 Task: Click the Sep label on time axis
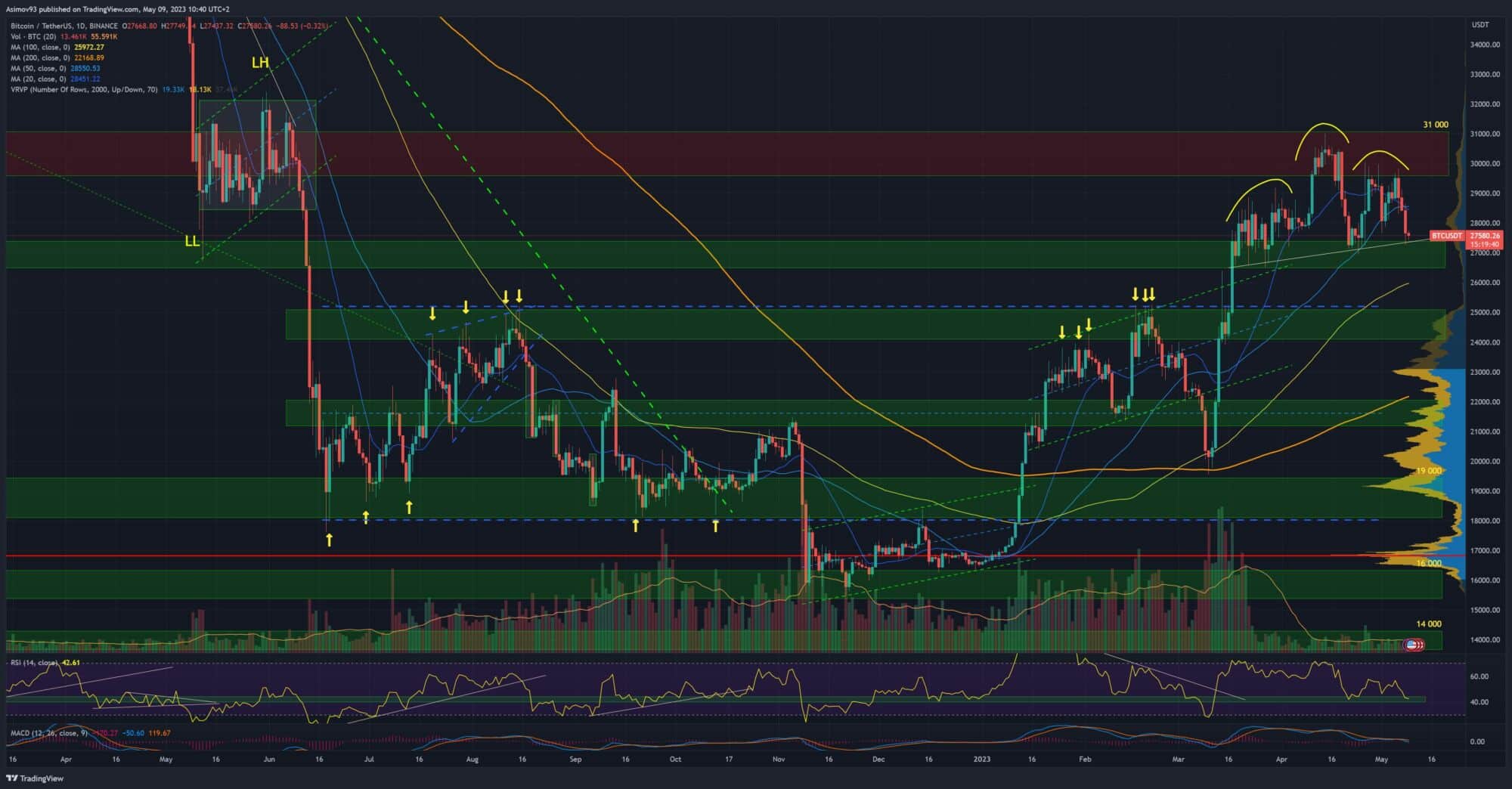click(x=575, y=760)
